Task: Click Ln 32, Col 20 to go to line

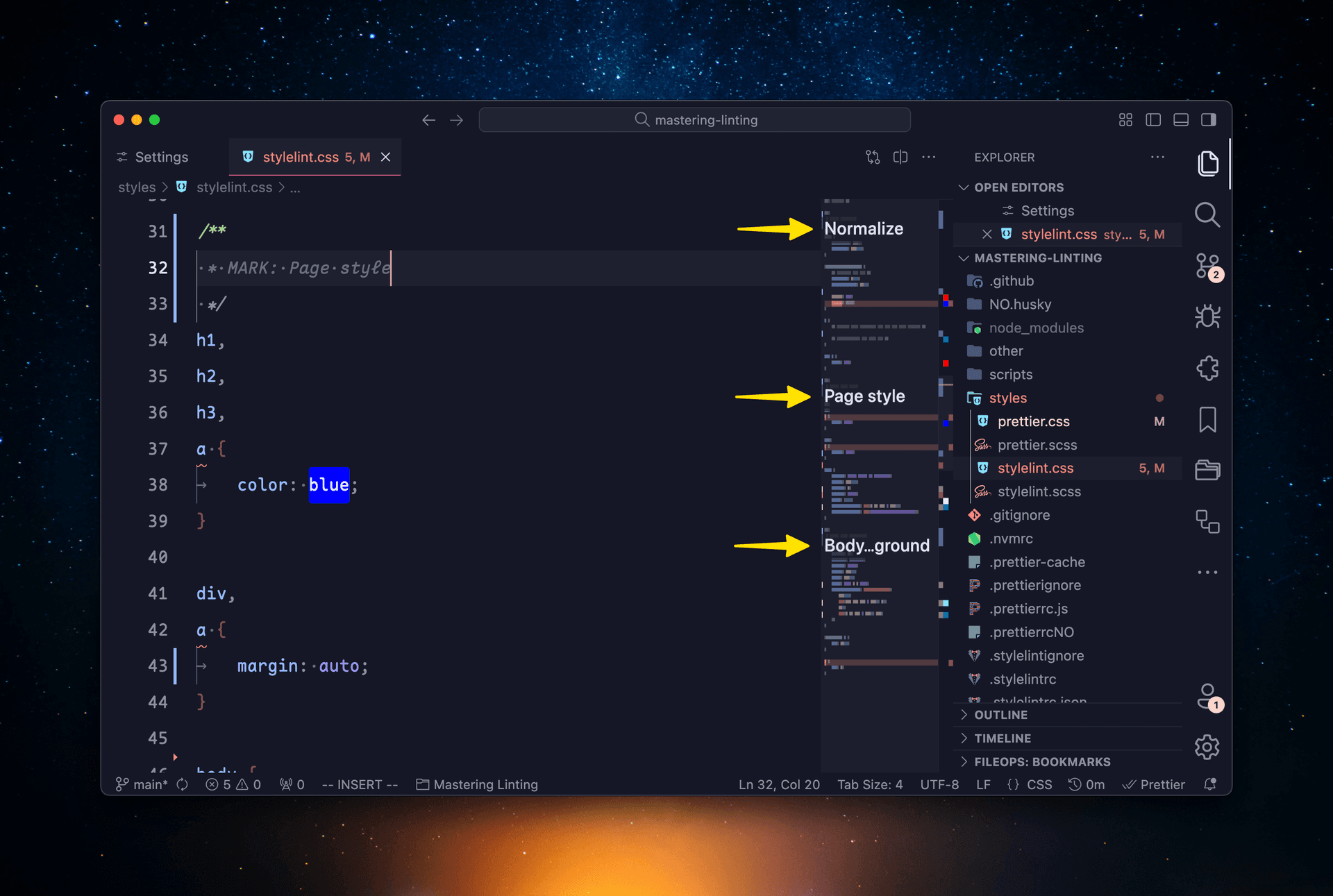Action: [x=778, y=784]
